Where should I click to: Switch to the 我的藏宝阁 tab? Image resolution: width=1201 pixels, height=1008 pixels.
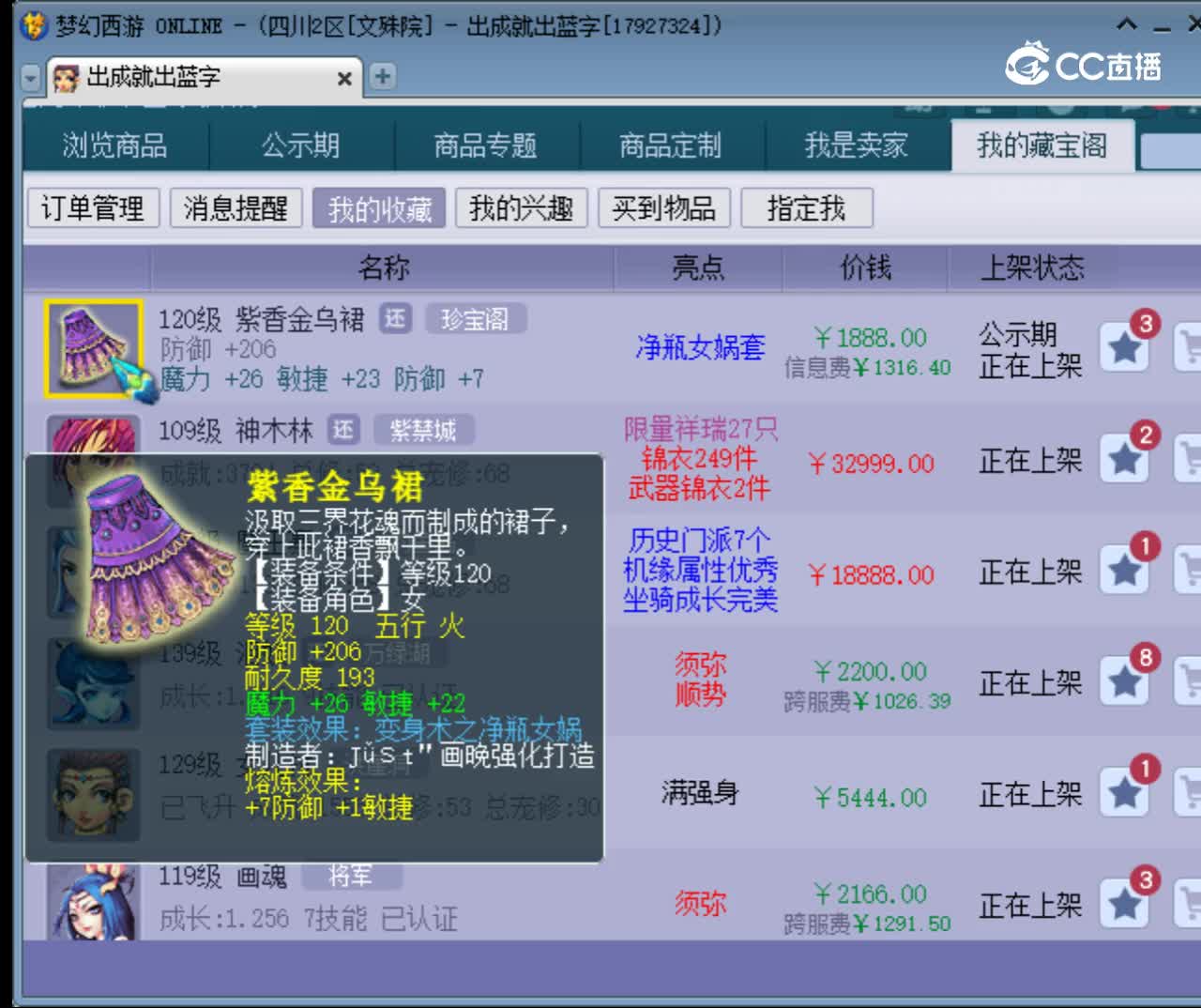1042,145
